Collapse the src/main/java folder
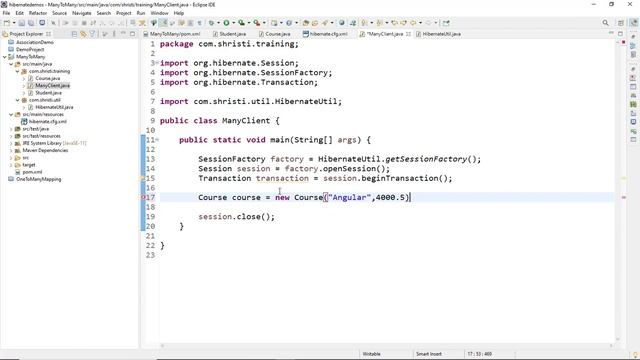Screen dimensions: 640x360 click(x=11, y=64)
